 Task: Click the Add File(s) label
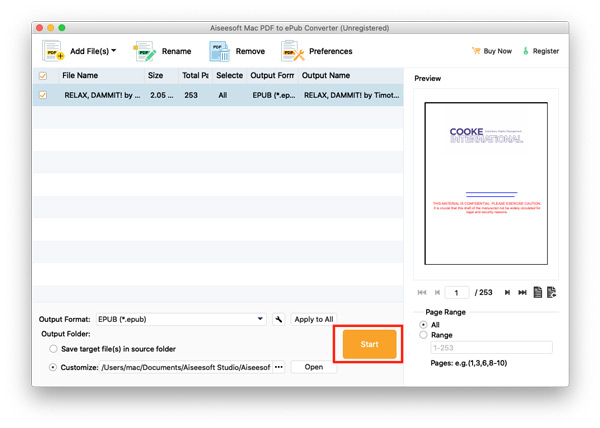[x=90, y=51]
